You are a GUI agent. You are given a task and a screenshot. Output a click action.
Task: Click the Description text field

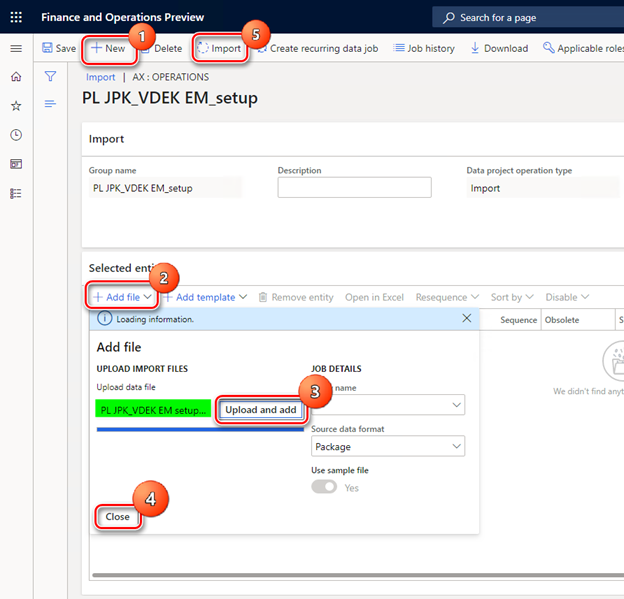pos(354,187)
